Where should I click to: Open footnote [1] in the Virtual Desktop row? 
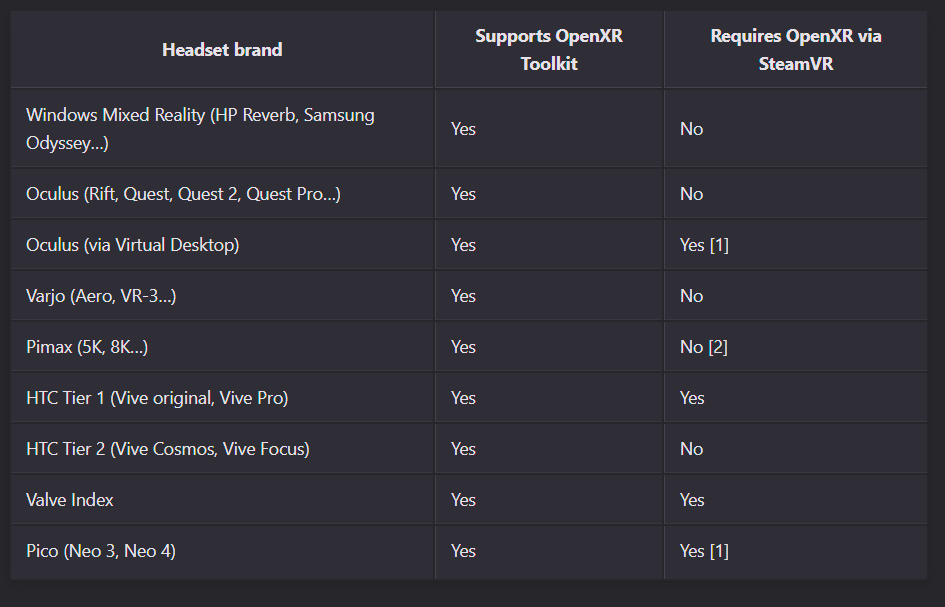(x=719, y=245)
